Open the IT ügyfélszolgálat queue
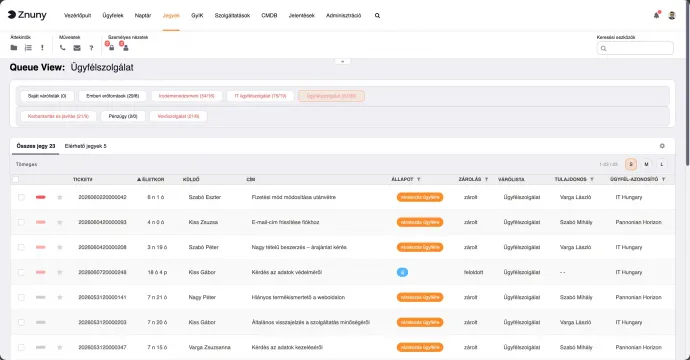This screenshot has height=360, width=690. click(261, 96)
